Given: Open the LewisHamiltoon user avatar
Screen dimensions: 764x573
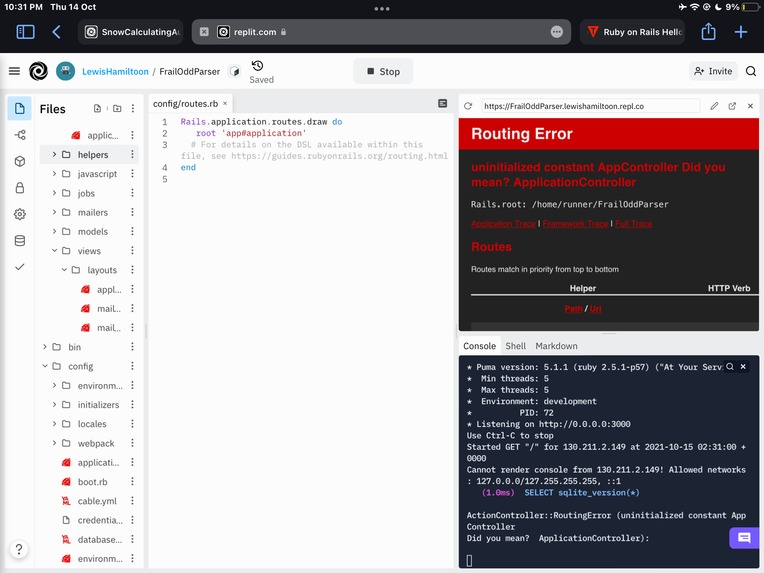Looking at the screenshot, I should [66, 71].
